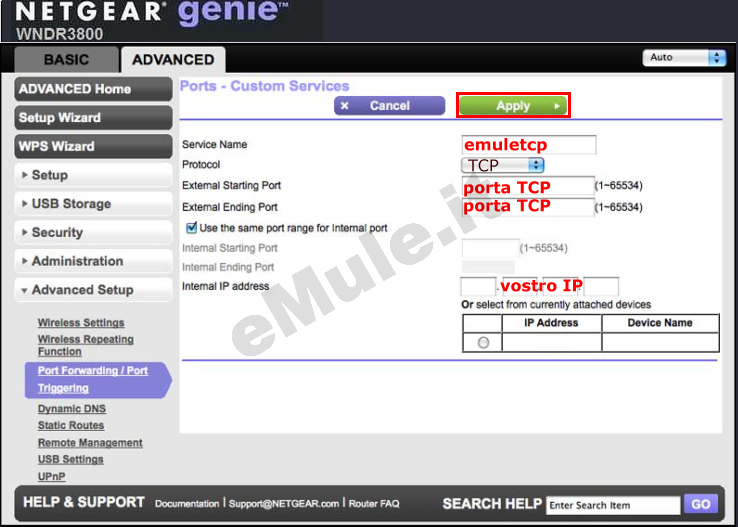Open Port Forwarding / Port Triggering

[98, 380]
